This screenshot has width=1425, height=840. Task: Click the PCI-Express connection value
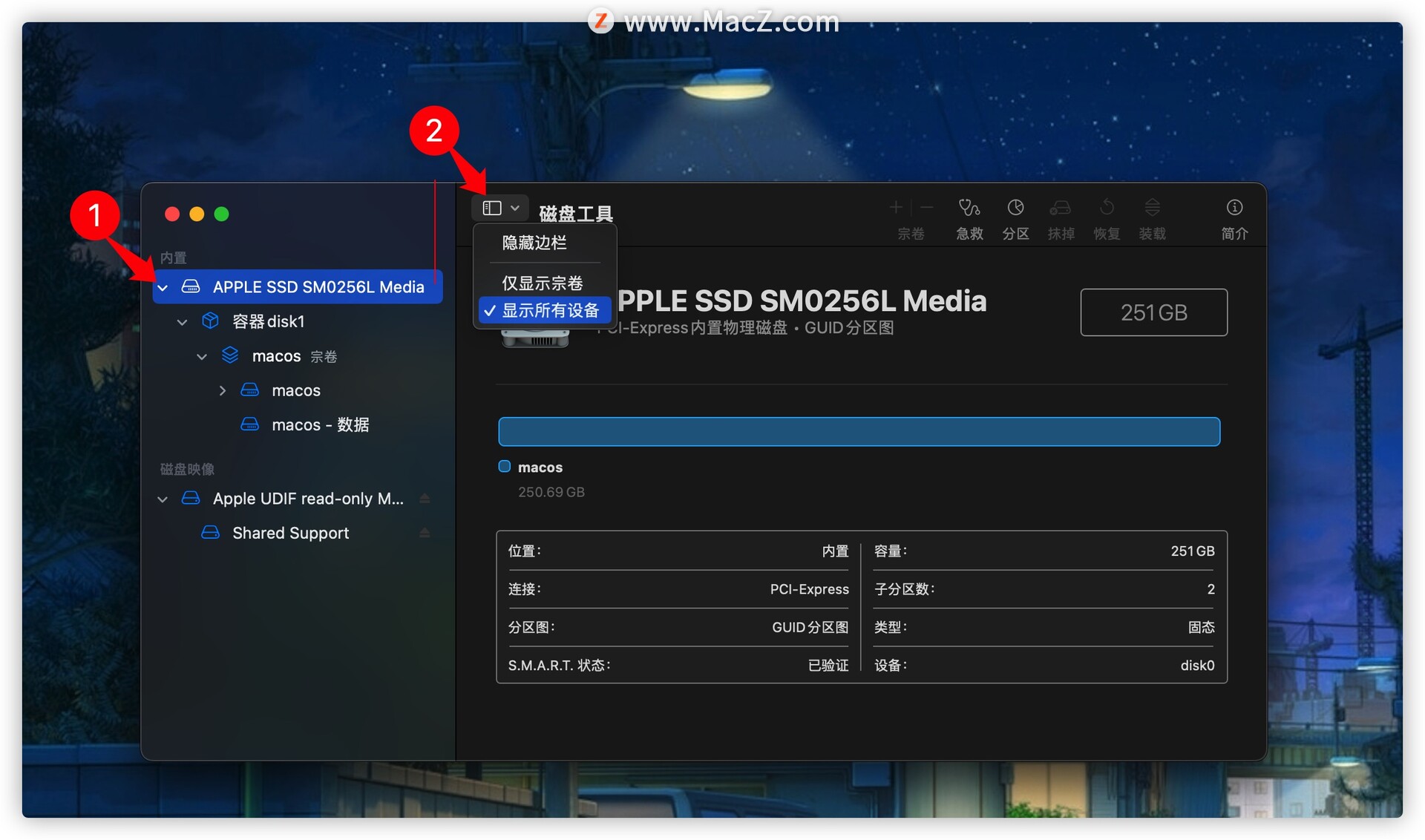[x=809, y=589]
